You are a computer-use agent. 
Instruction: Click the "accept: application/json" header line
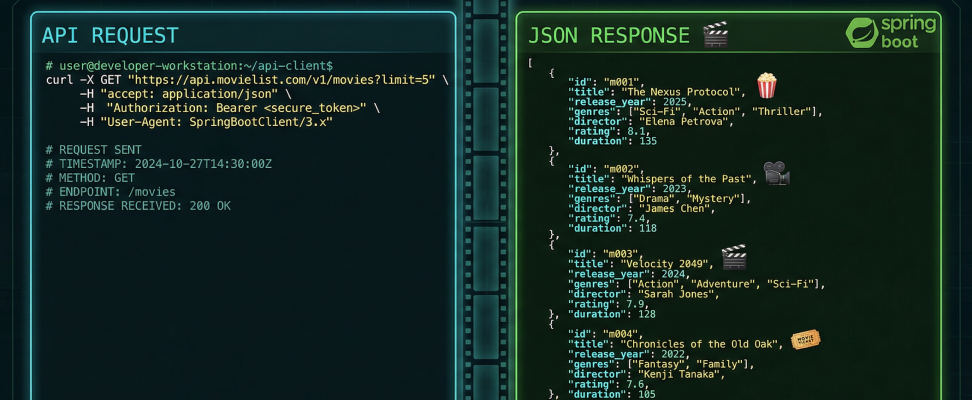185,94
